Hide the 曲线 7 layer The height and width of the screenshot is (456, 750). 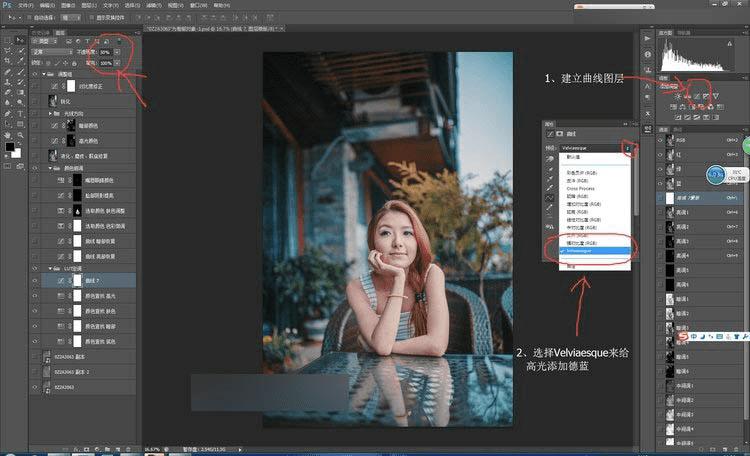point(34,281)
